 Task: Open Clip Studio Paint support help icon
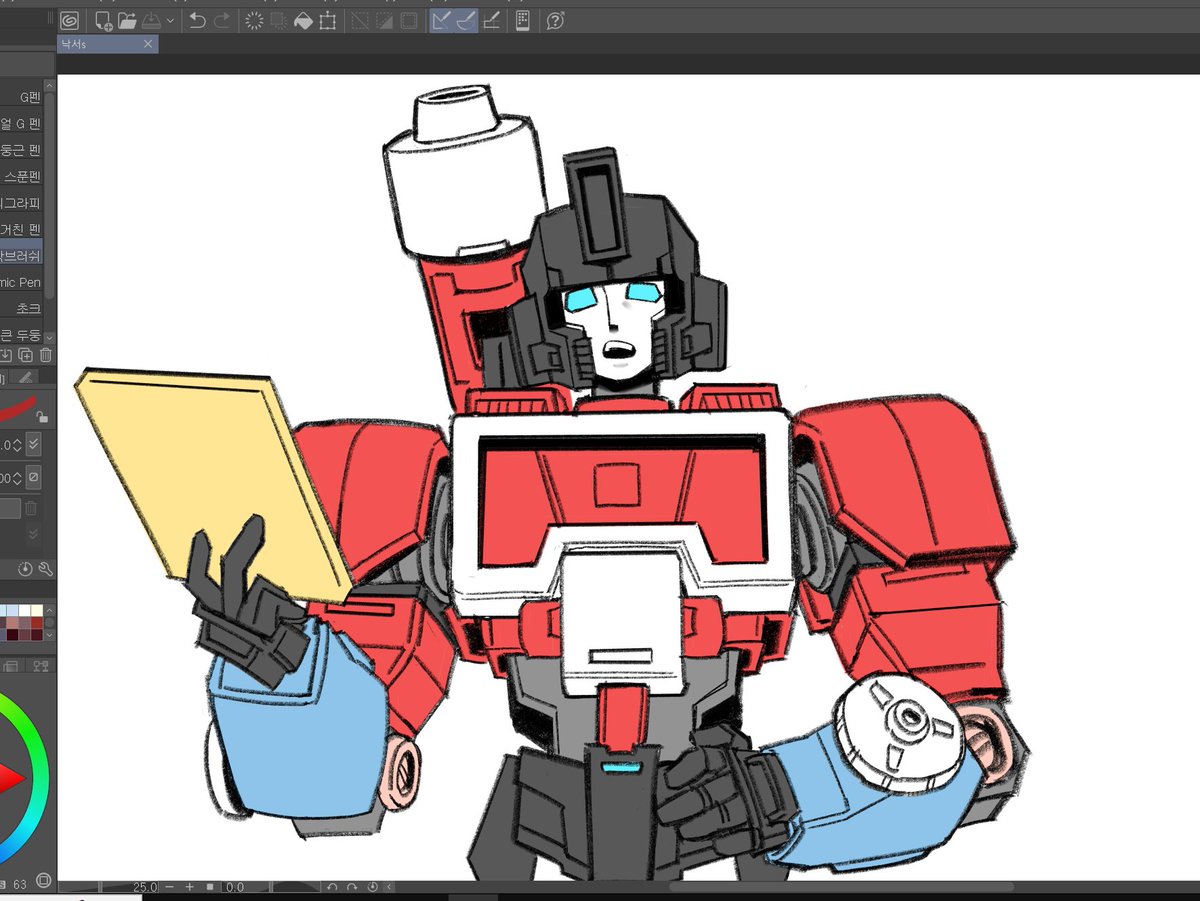(556, 20)
